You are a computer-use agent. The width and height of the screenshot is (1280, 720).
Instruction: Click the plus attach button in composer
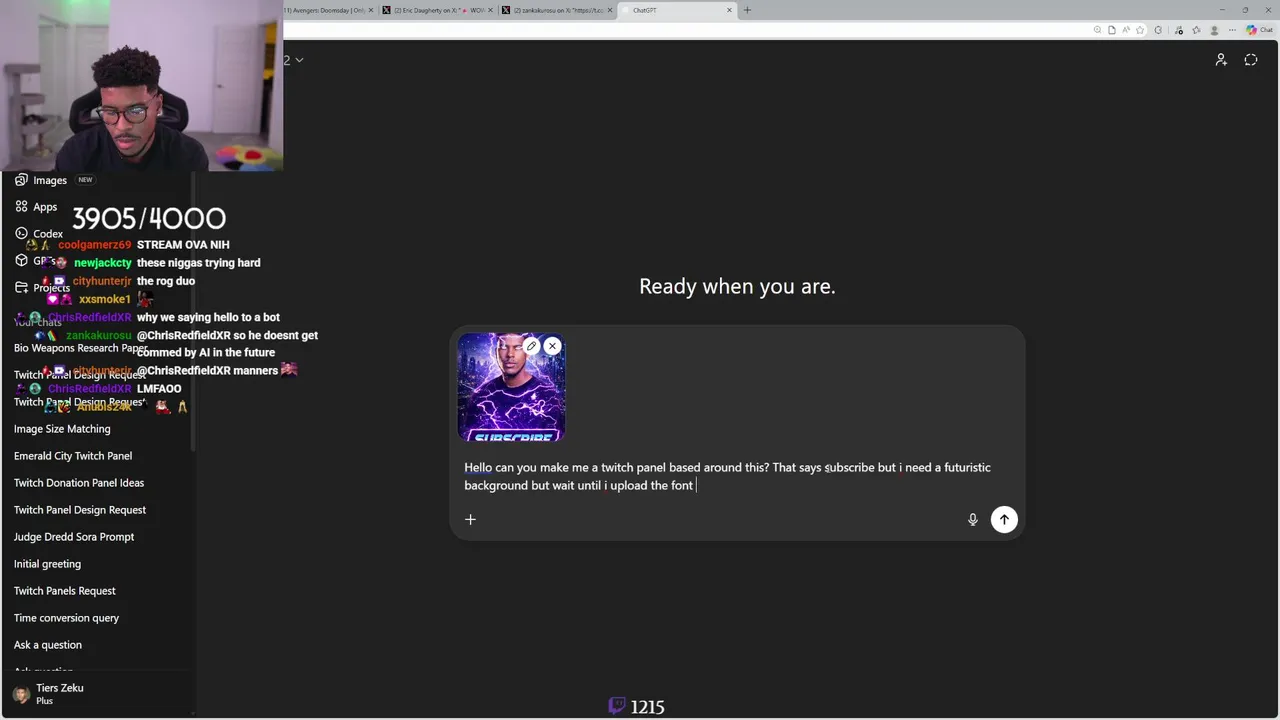470,519
